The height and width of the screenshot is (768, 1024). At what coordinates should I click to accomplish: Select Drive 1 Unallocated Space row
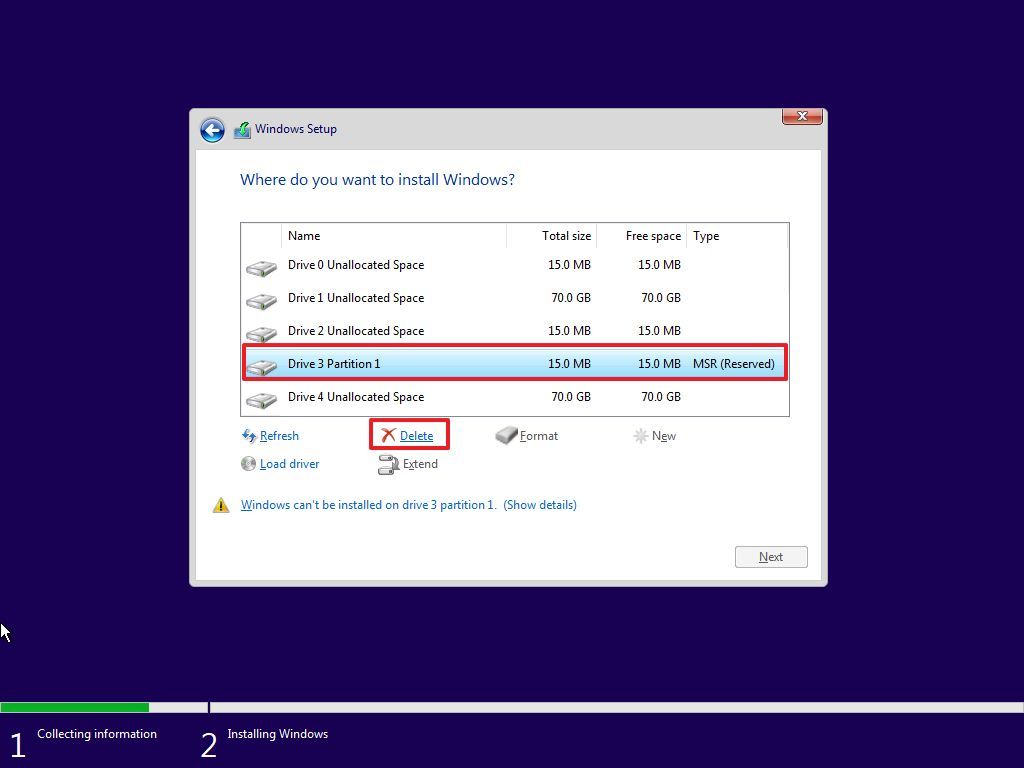[x=450, y=298]
